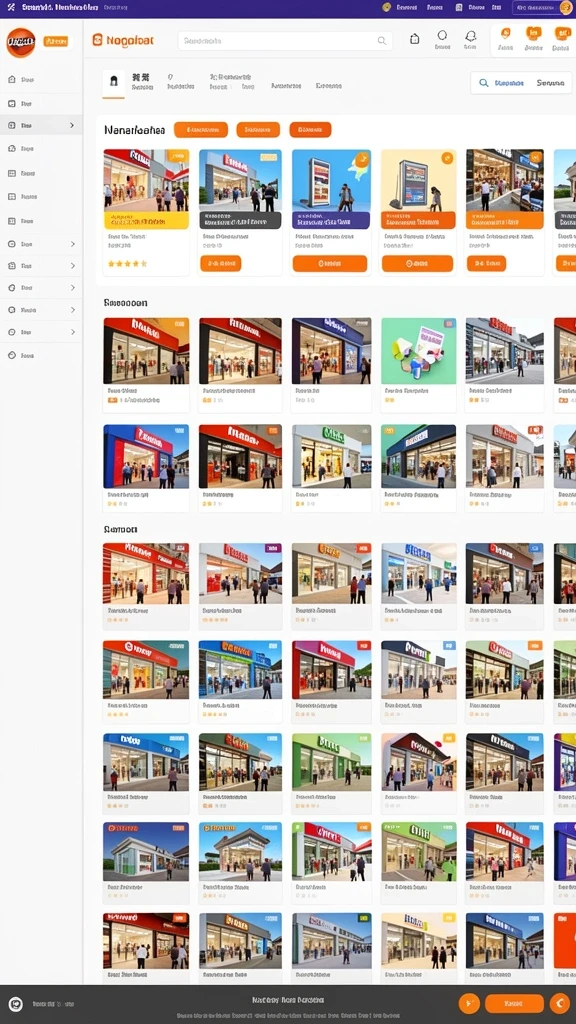This screenshot has height=1024, width=576.
Task: Click the user avatar in the purple top bar
Action: point(566,7)
